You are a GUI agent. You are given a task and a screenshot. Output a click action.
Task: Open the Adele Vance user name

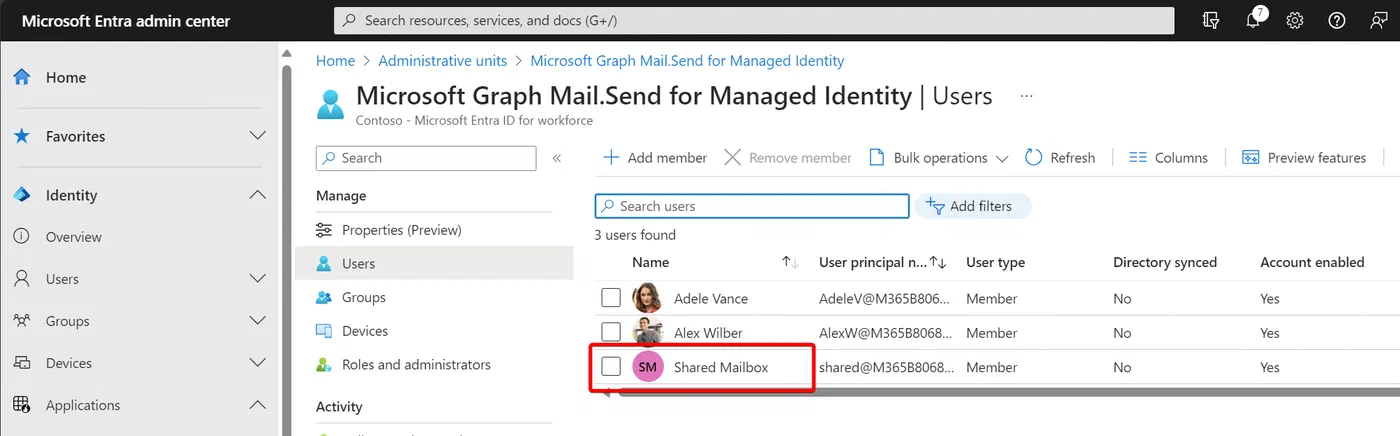(x=711, y=299)
